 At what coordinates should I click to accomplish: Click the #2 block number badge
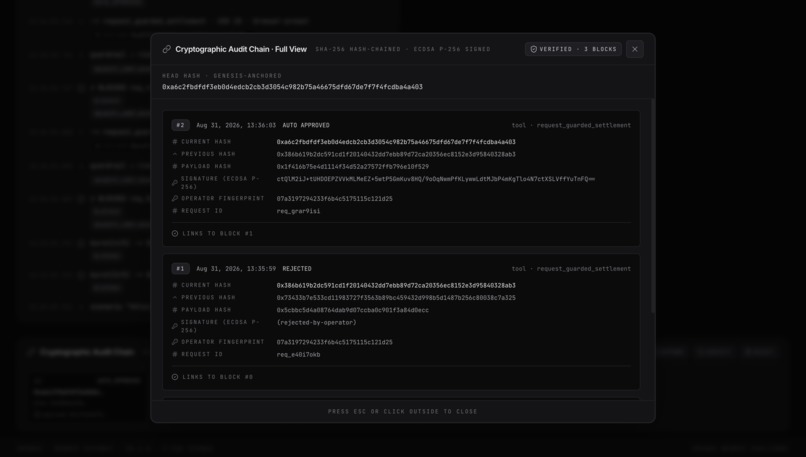point(180,125)
